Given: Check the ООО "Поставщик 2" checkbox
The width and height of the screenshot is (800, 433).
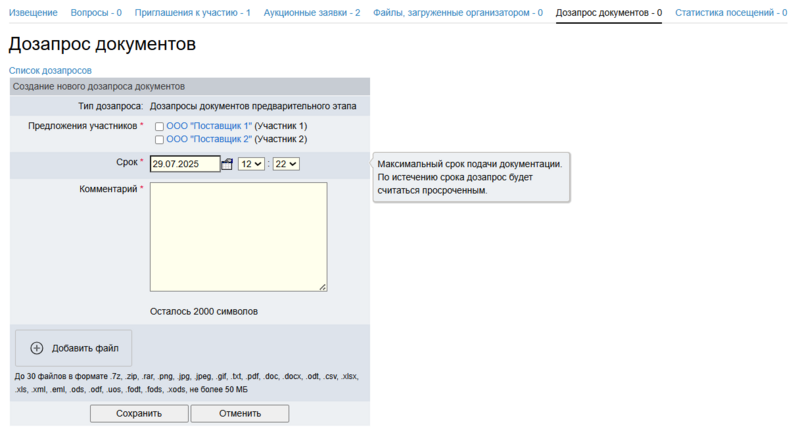Looking at the screenshot, I should tap(159, 140).
